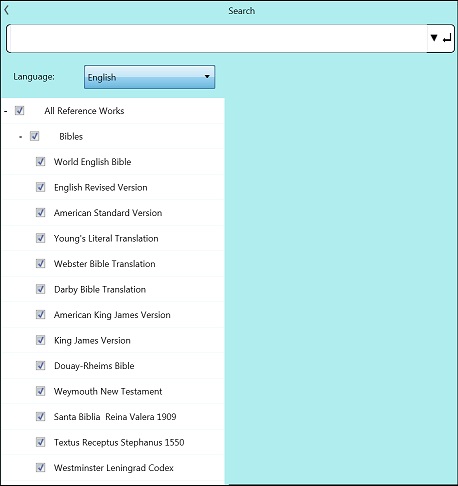Viewport: 458px width, 486px height.
Task: Uncheck the Westminster Leningrad Codex checkbox
Action: [40, 468]
